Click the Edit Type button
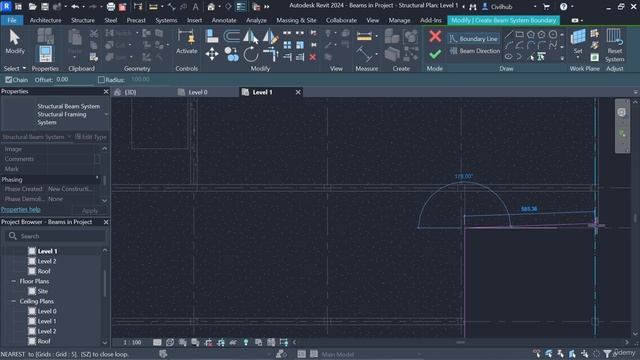This screenshot has height=360, width=640. tap(91, 137)
